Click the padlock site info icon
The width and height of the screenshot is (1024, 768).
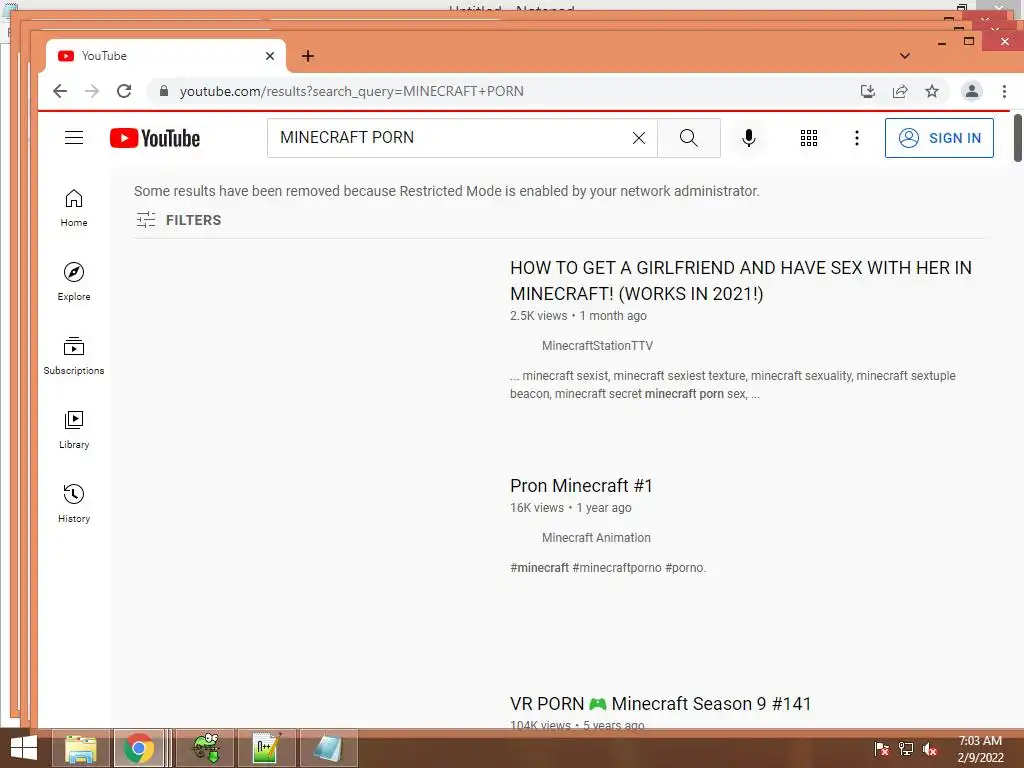pos(164,91)
